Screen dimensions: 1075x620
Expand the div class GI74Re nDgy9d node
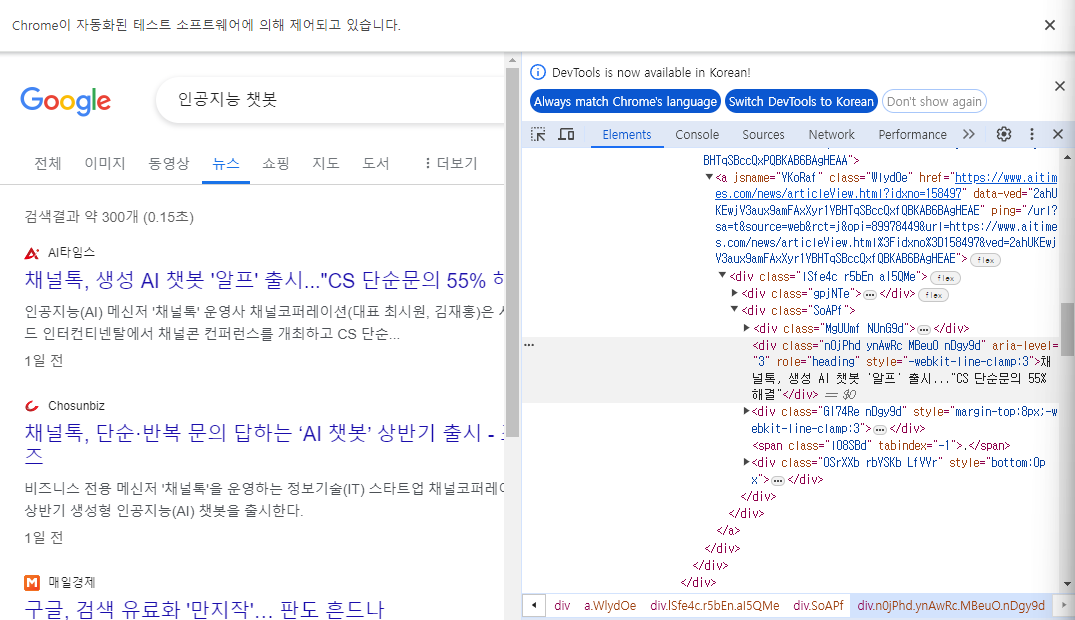[747, 411]
